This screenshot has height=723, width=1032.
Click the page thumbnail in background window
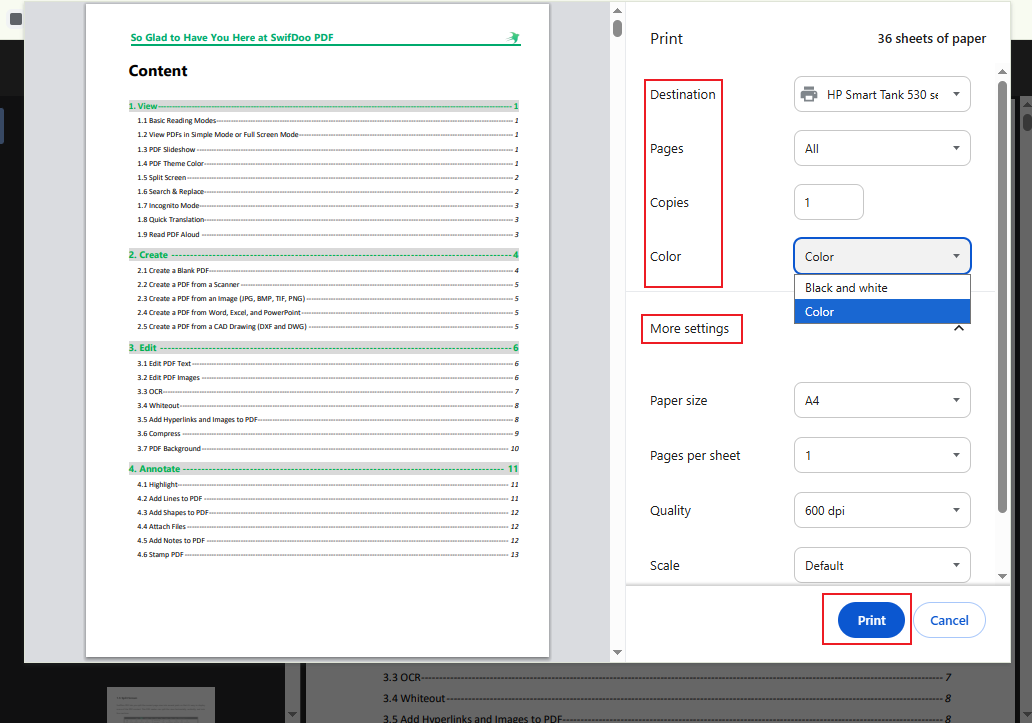161,705
